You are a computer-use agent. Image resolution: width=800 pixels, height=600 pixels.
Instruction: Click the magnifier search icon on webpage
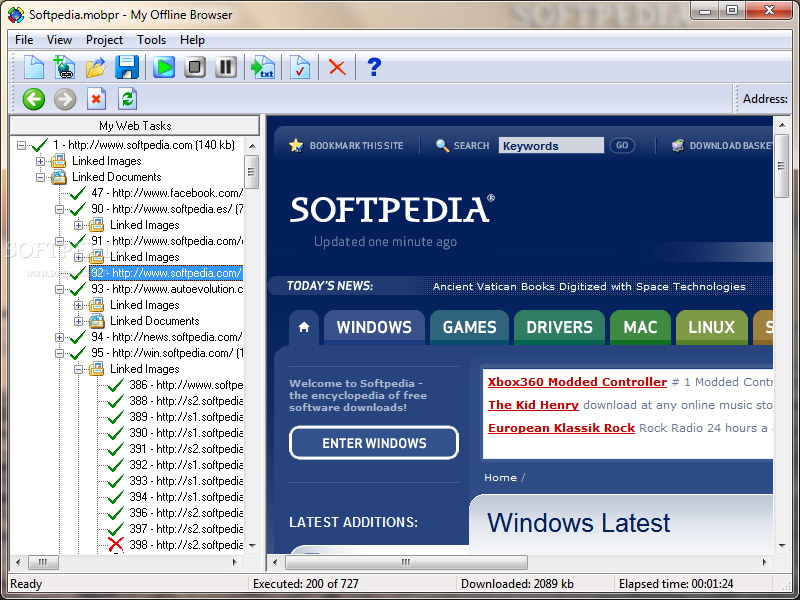click(x=442, y=145)
